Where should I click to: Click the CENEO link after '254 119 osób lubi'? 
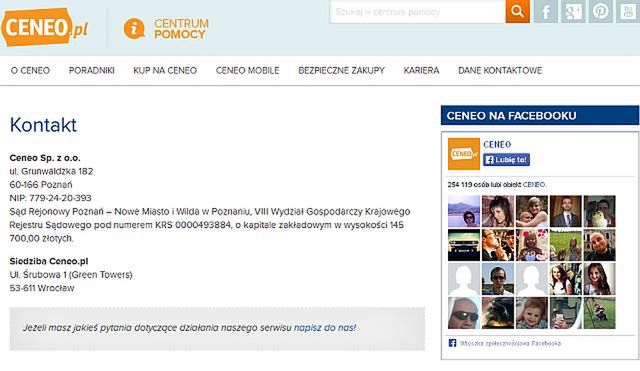coord(534,184)
